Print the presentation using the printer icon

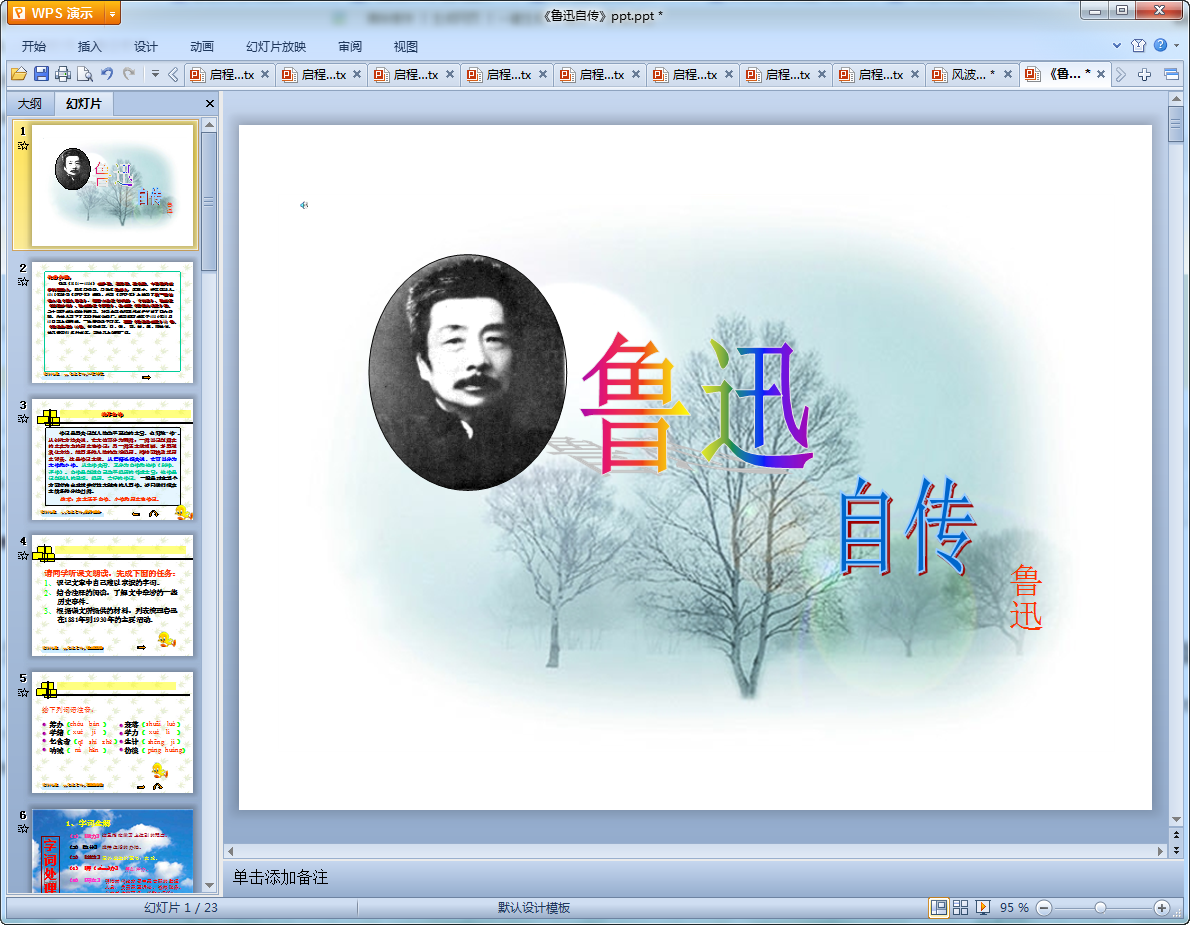63,74
